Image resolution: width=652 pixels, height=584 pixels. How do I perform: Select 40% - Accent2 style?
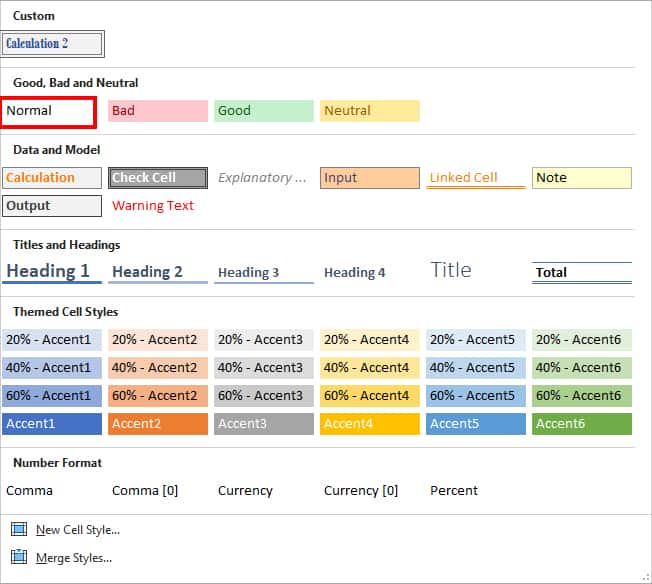pos(158,368)
